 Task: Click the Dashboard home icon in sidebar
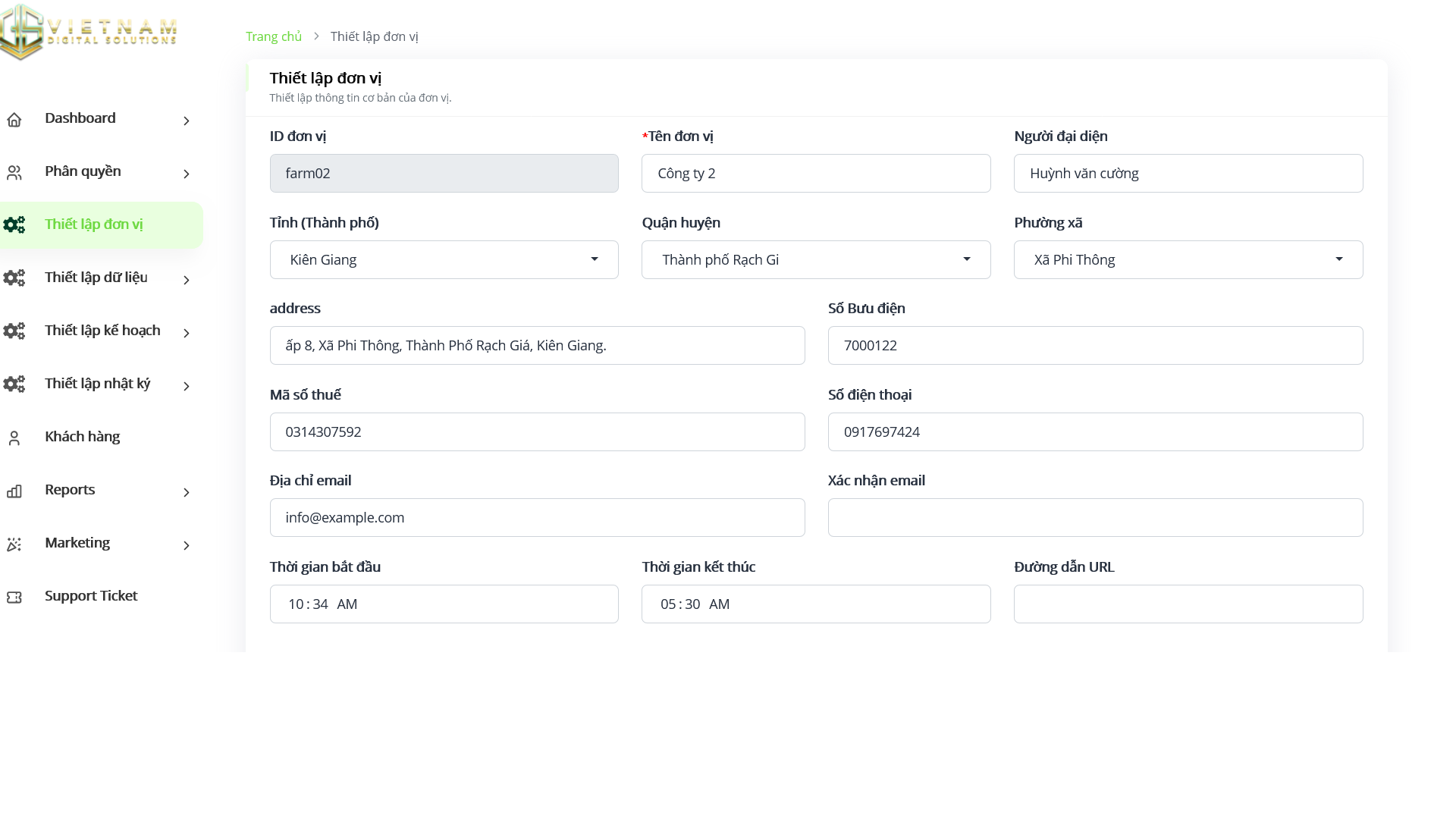[14, 120]
